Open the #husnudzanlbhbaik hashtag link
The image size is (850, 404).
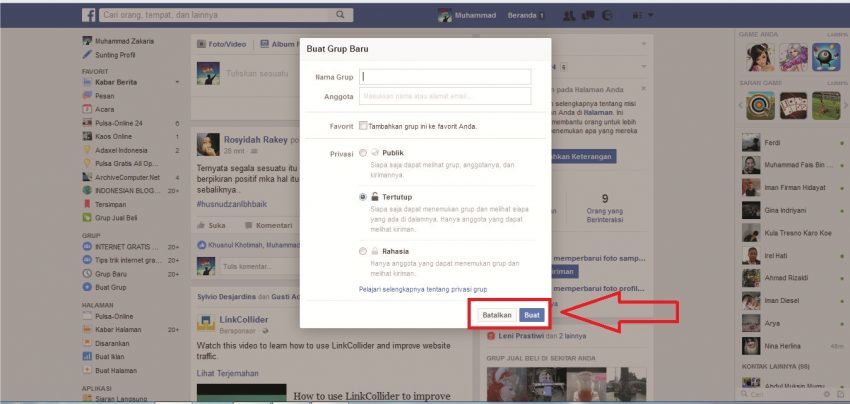(x=231, y=204)
